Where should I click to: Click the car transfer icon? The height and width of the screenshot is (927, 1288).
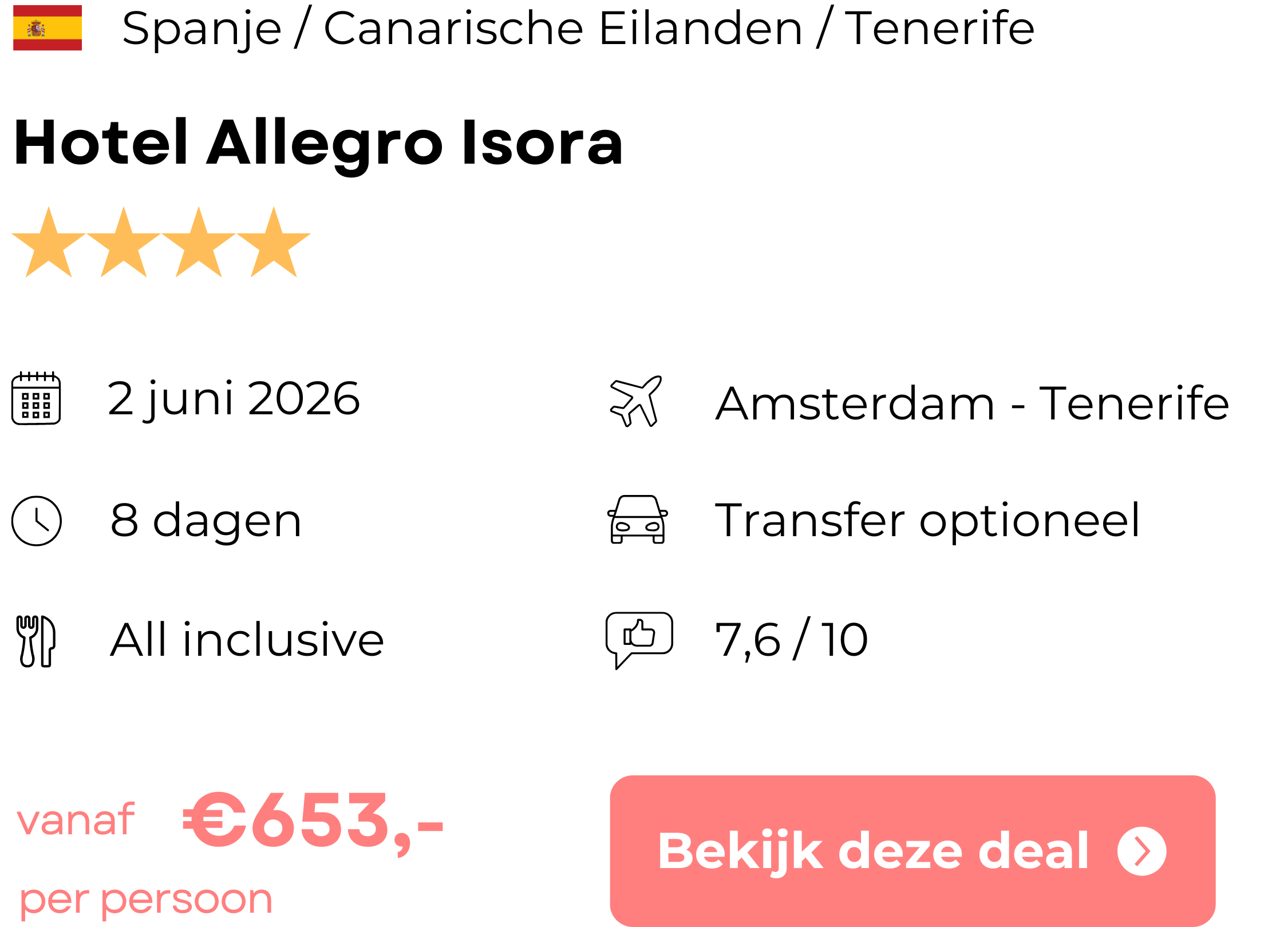pyautogui.click(x=638, y=520)
